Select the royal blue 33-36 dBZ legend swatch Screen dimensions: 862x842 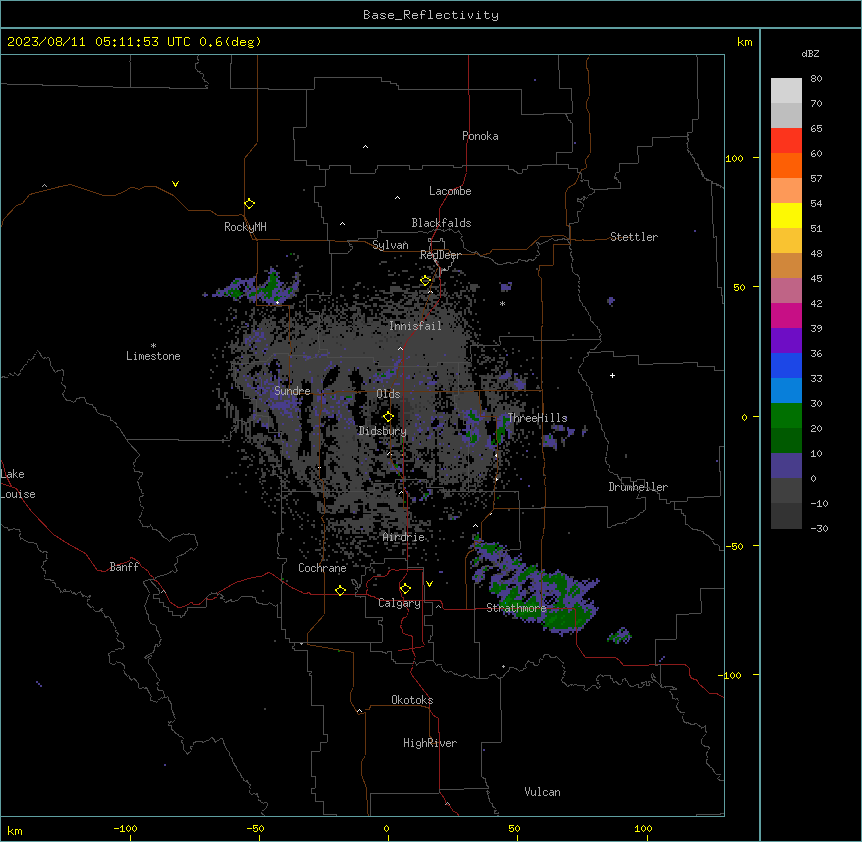click(x=786, y=365)
